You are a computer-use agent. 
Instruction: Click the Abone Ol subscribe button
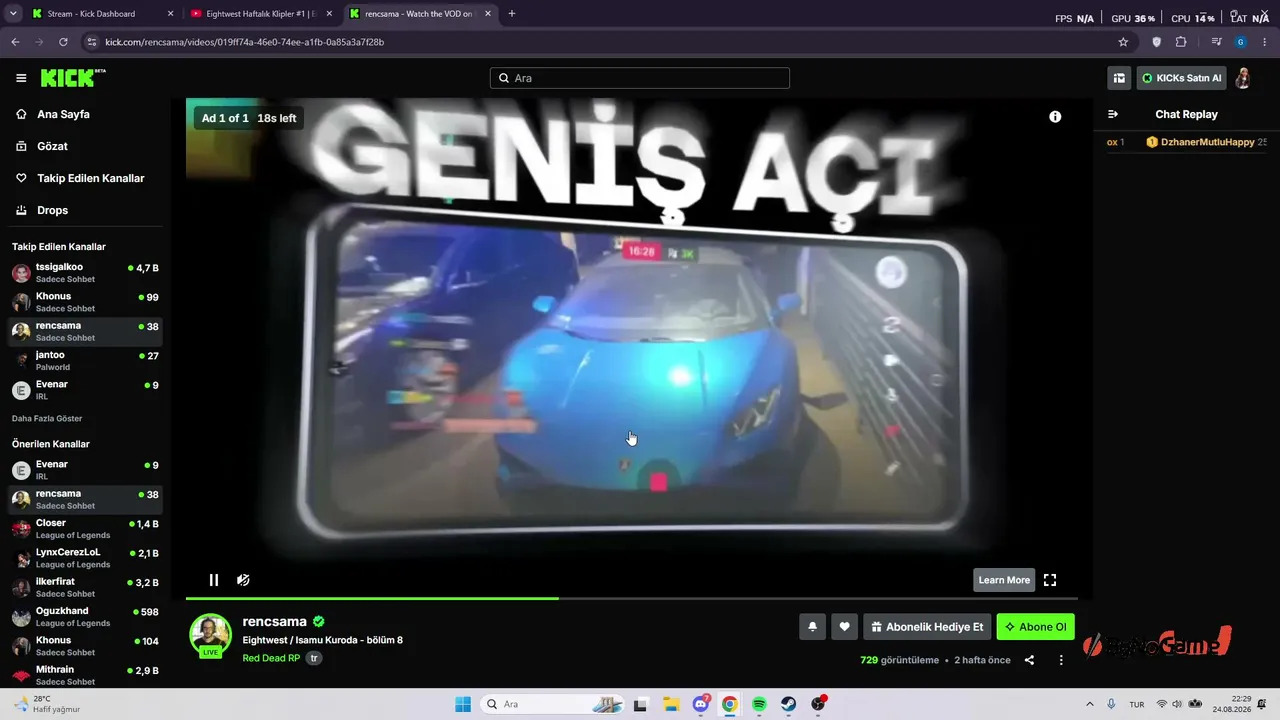tap(1036, 627)
